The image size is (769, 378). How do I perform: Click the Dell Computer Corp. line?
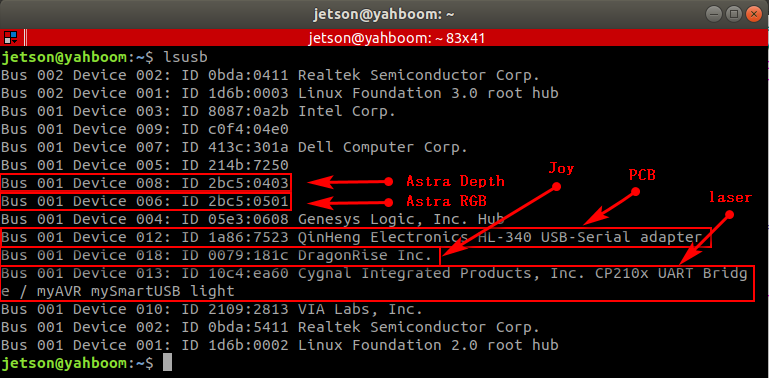tap(234, 147)
